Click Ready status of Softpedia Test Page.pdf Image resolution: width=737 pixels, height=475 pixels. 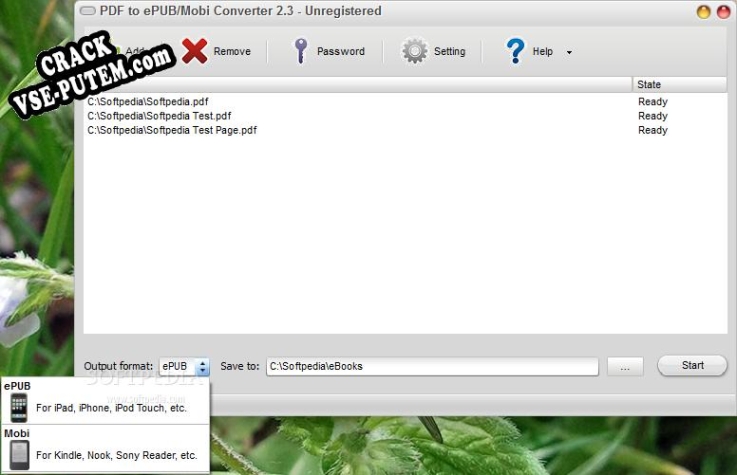point(652,130)
